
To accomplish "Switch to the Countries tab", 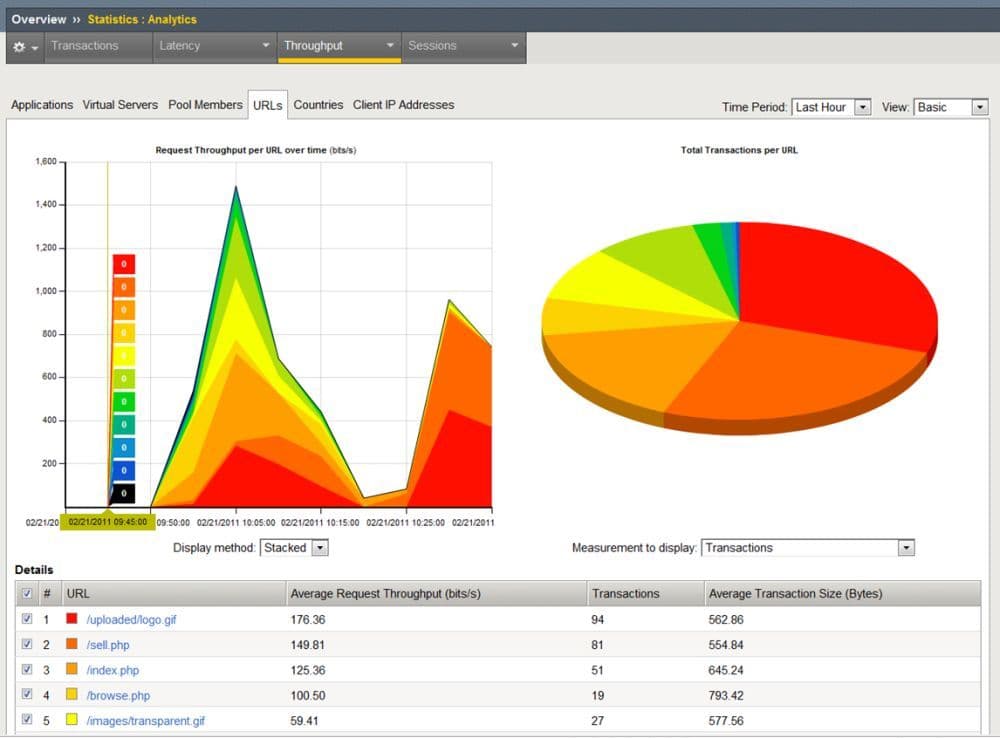I will pyautogui.click(x=318, y=105).
